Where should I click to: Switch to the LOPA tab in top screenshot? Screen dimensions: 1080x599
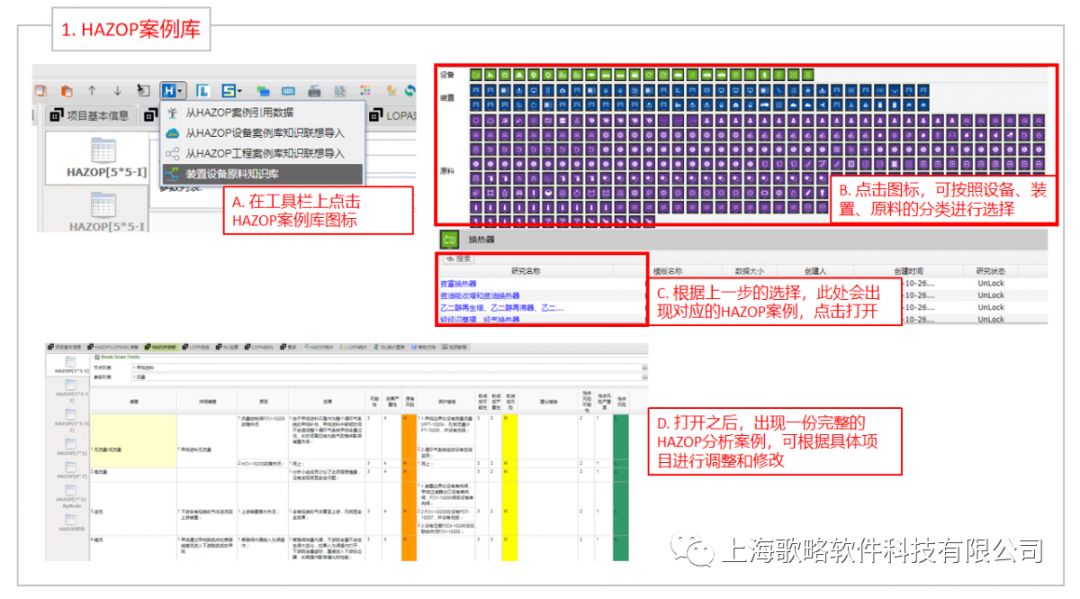pyautogui.click(x=393, y=116)
